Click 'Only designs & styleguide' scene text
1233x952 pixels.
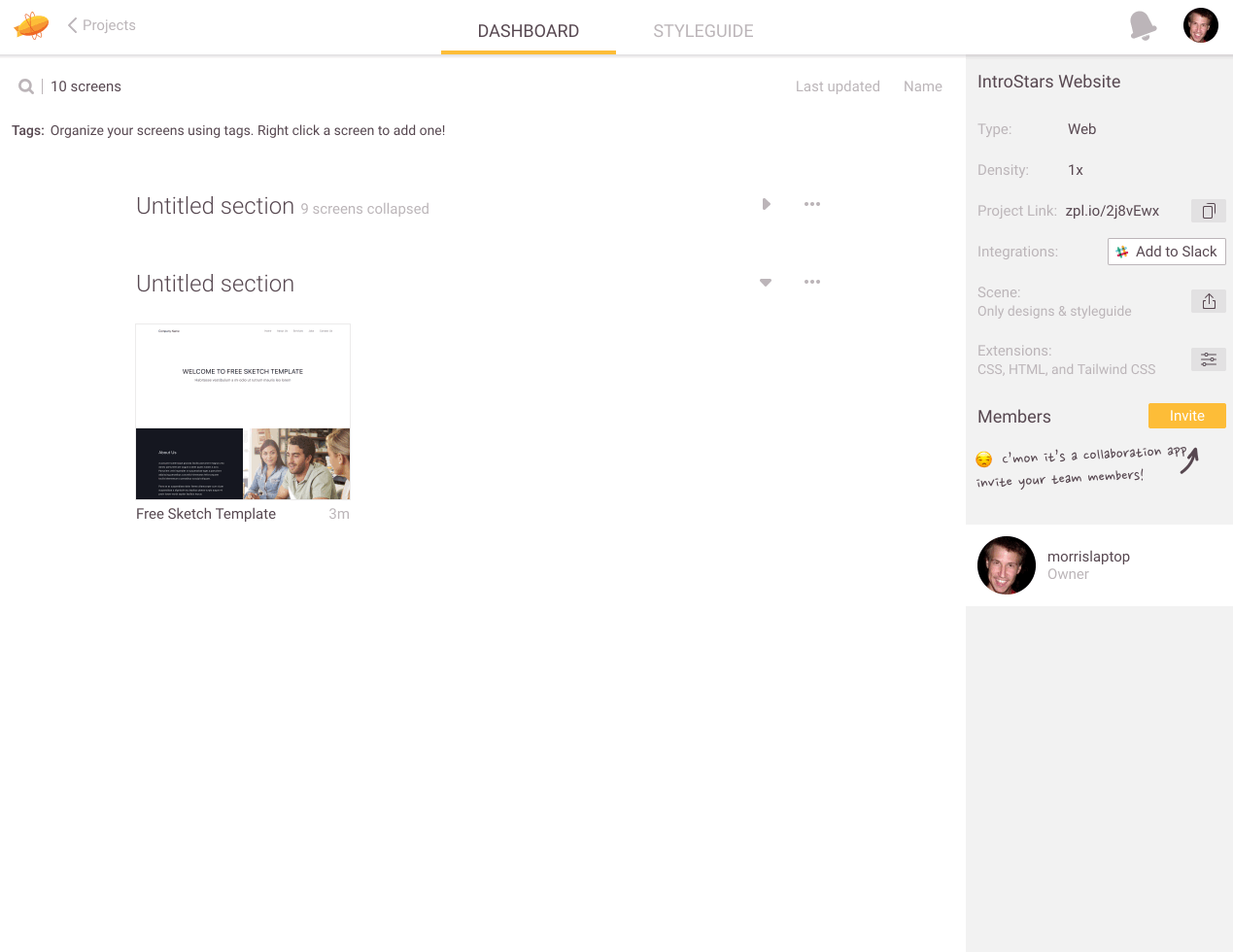(1054, 311)
